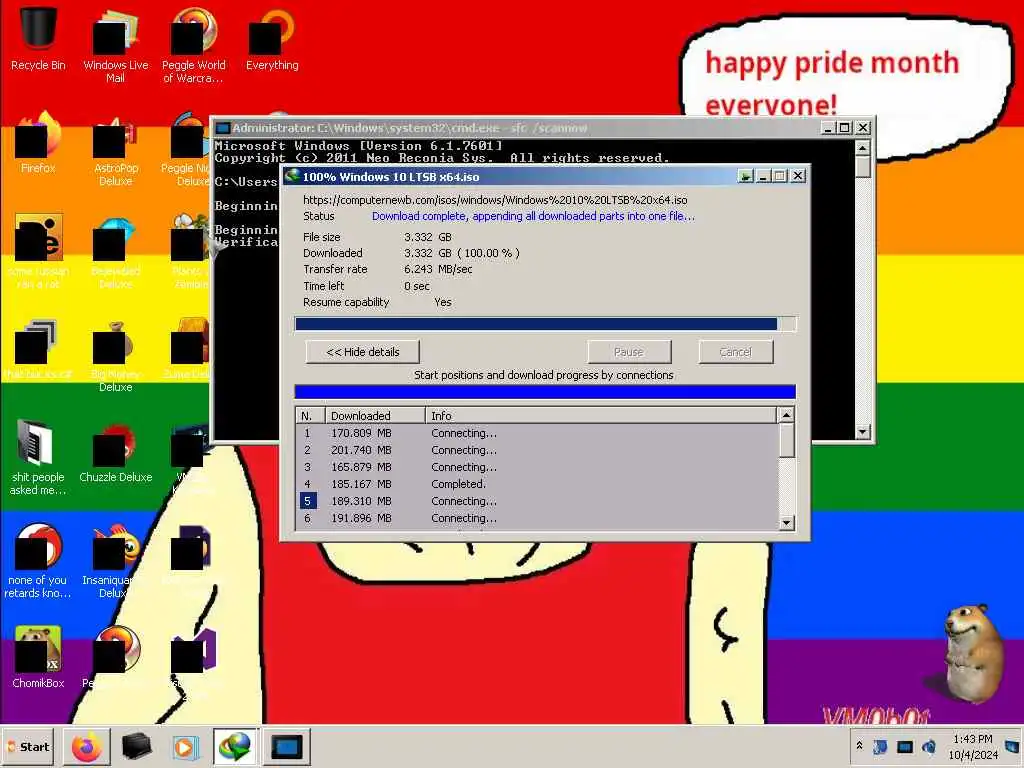The image size is (1024, 768).
Task: Click the volume tray icon
Action: point(929,746)
